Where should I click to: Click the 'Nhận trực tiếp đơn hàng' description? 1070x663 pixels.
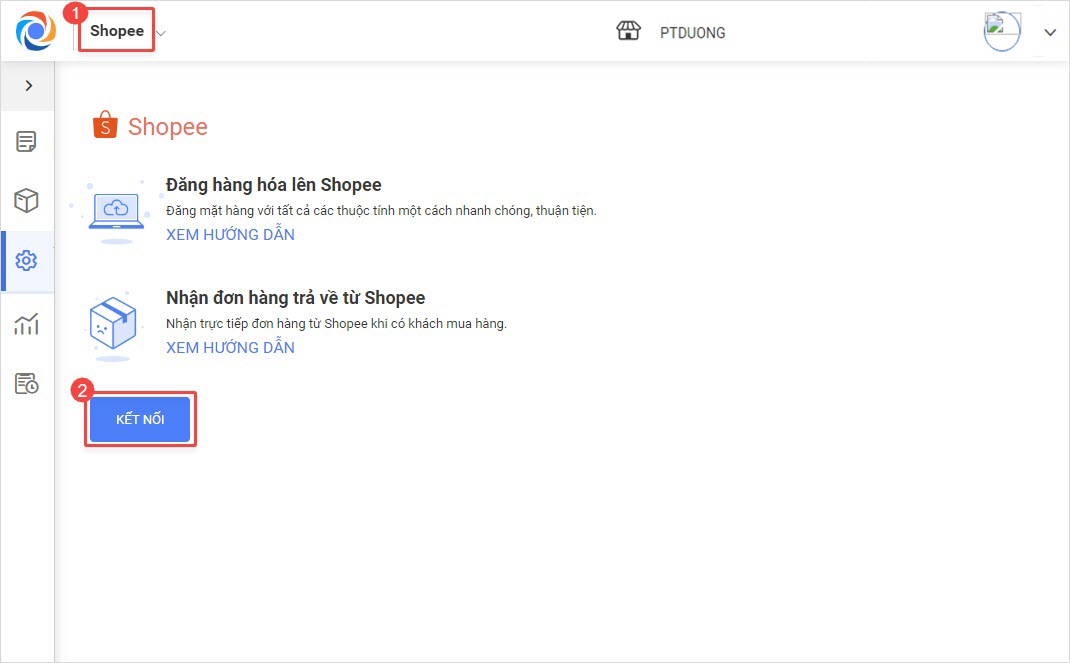coord(336,324)
